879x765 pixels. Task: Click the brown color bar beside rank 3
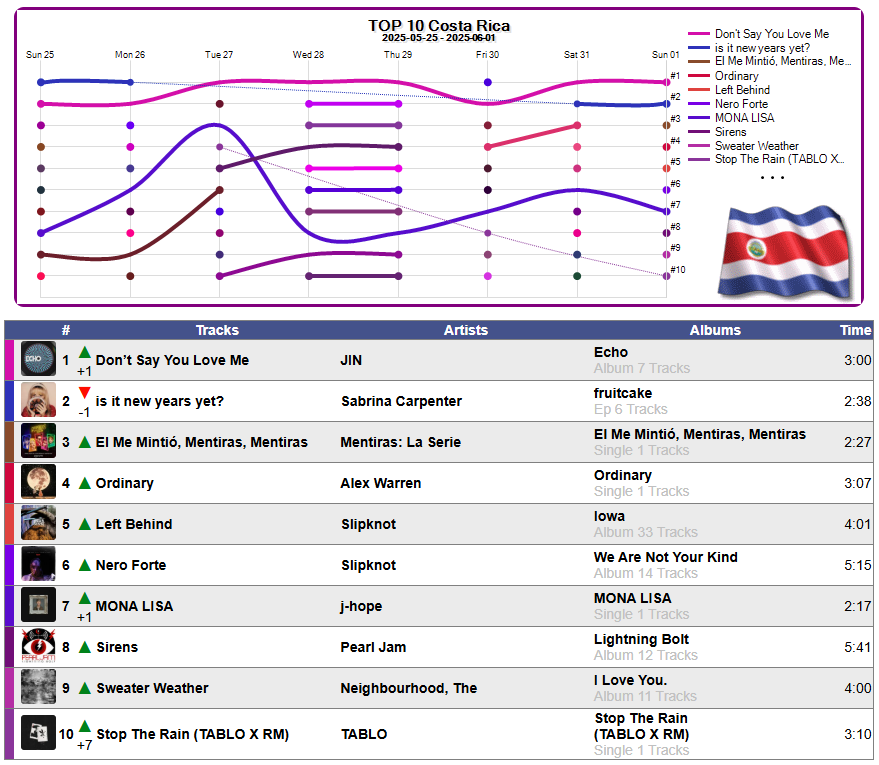click(9, 442)
